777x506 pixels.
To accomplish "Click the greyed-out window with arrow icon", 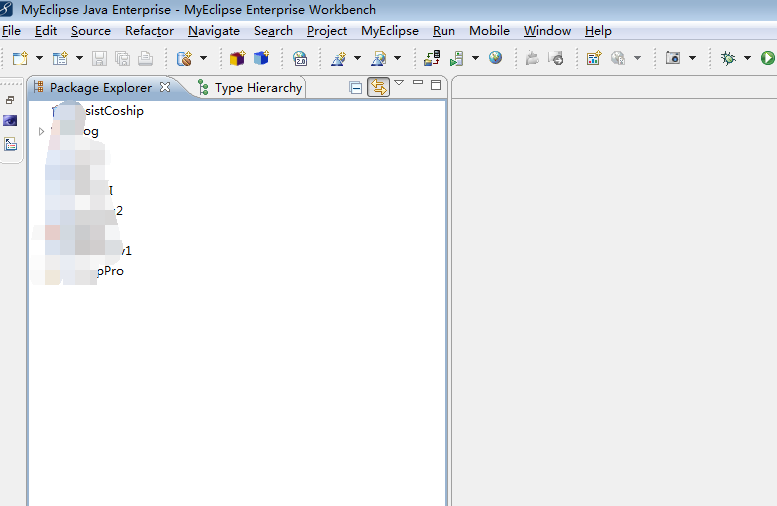I will (x=556, y=58).
